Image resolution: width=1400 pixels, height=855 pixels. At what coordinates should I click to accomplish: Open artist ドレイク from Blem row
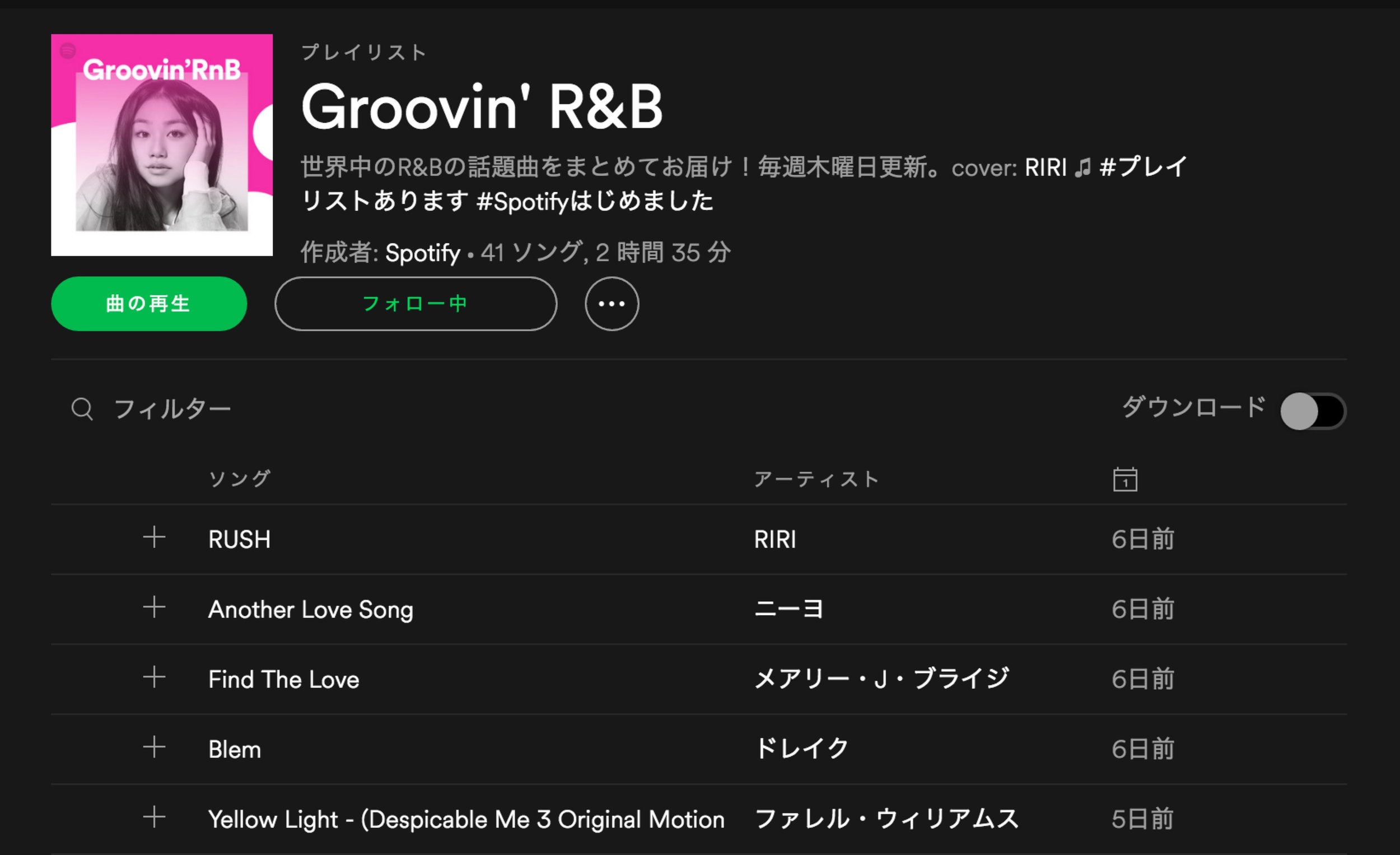pyautogui.click(x=802, y=748)
